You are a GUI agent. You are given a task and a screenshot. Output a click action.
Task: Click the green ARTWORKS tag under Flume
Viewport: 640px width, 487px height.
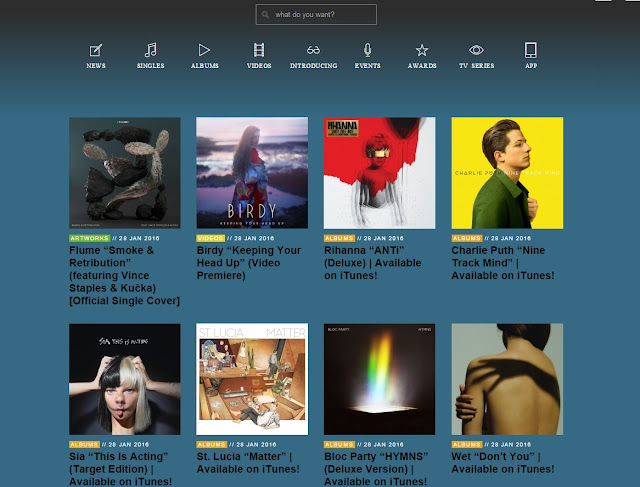pos(89,238)
